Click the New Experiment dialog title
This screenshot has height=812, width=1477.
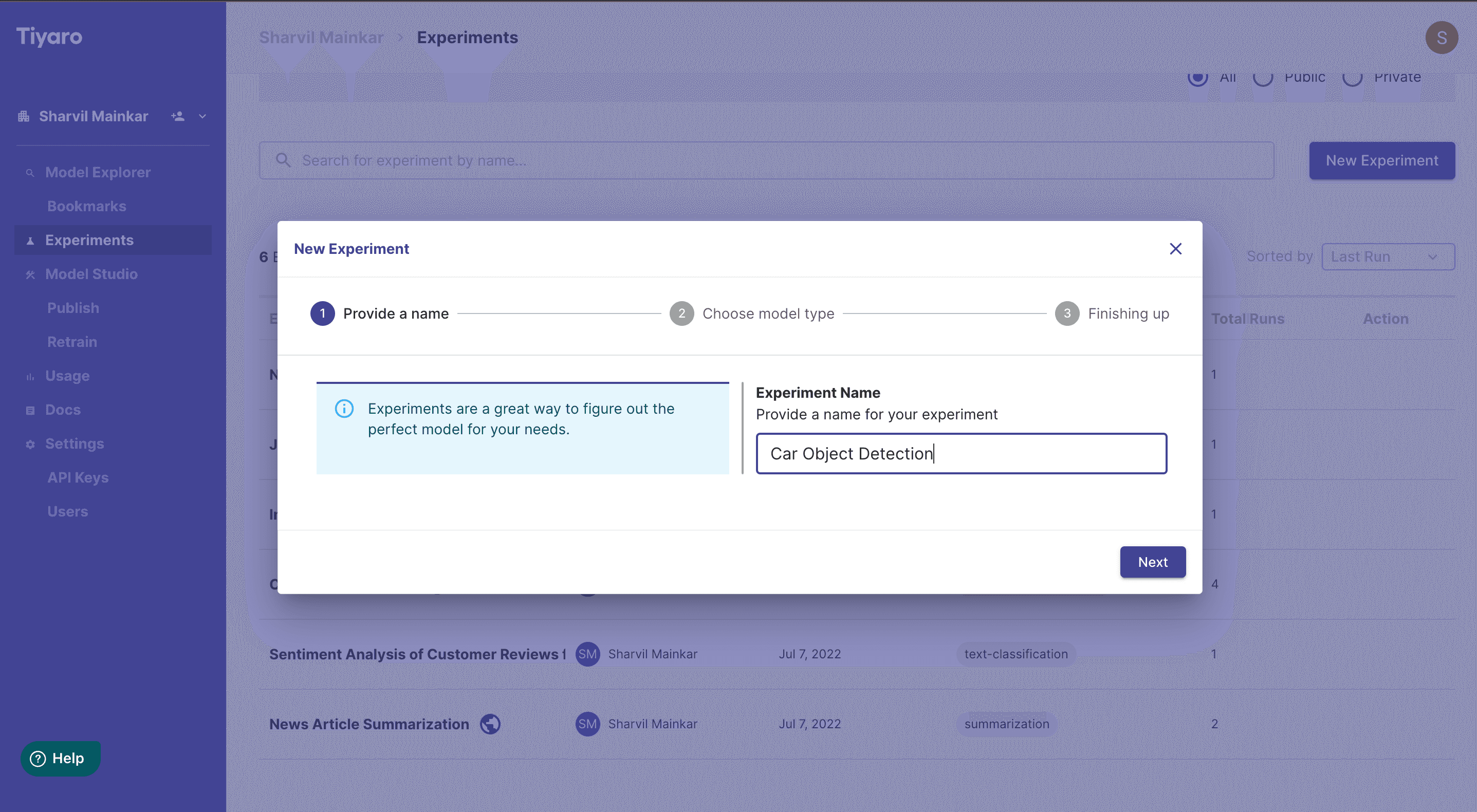(x=351, y=249)
